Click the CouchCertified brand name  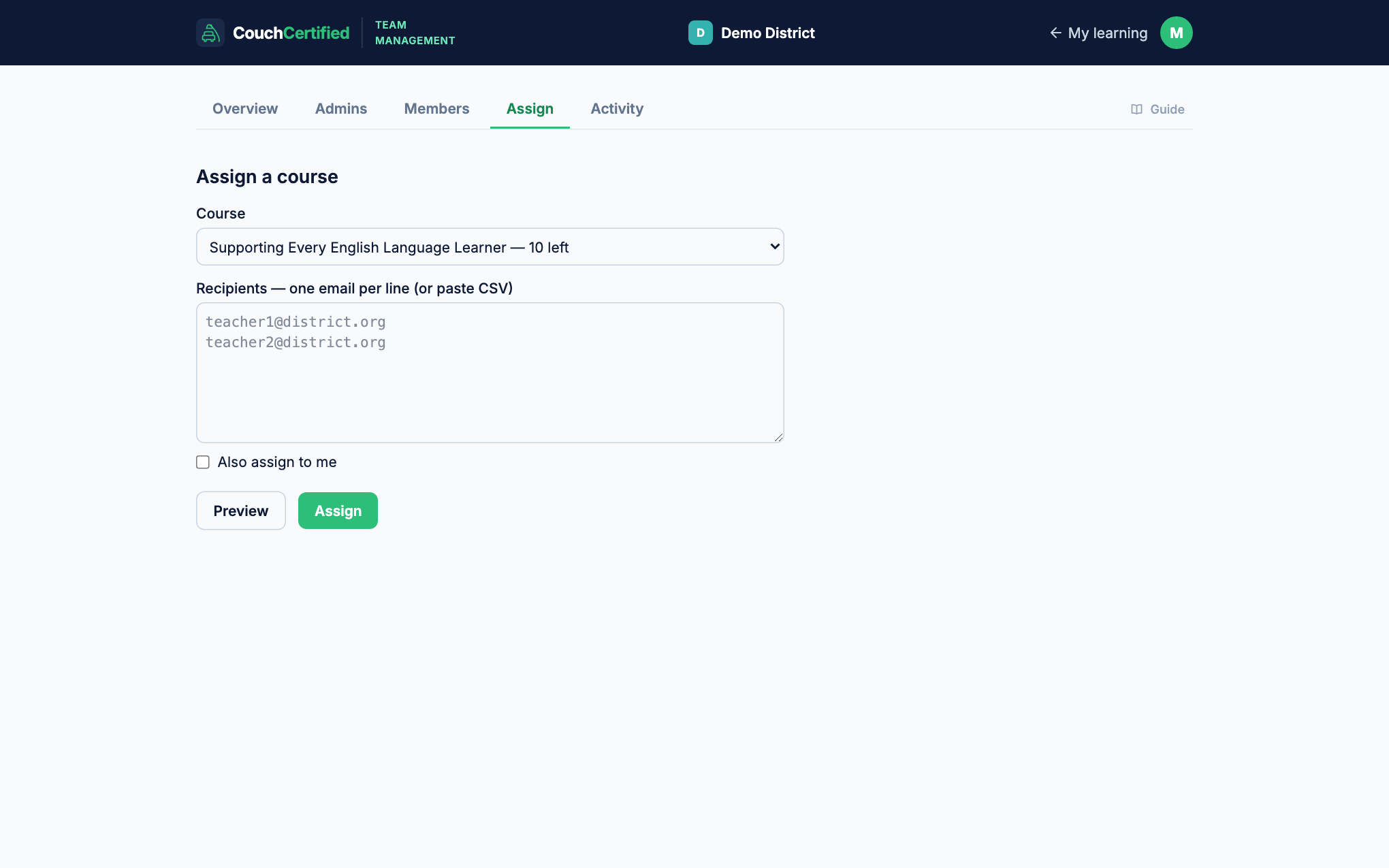point(291,33)
